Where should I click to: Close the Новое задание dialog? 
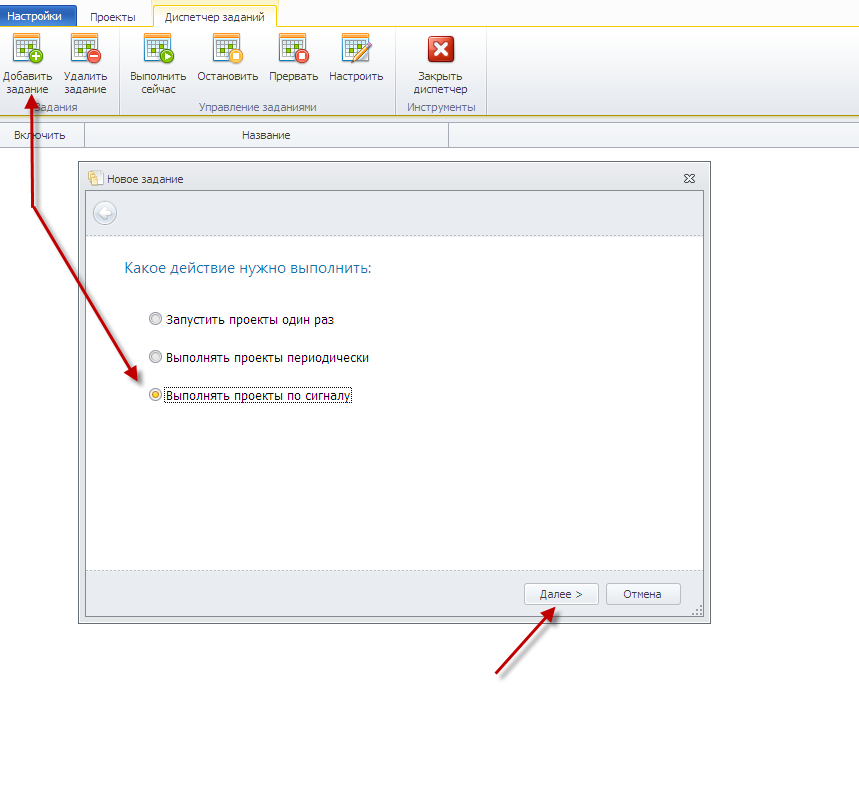pos(689,179)
